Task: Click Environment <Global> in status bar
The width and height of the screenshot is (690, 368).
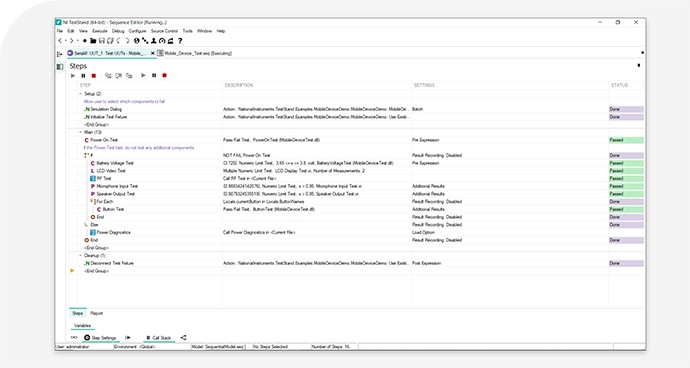Action: pos(135,347)
